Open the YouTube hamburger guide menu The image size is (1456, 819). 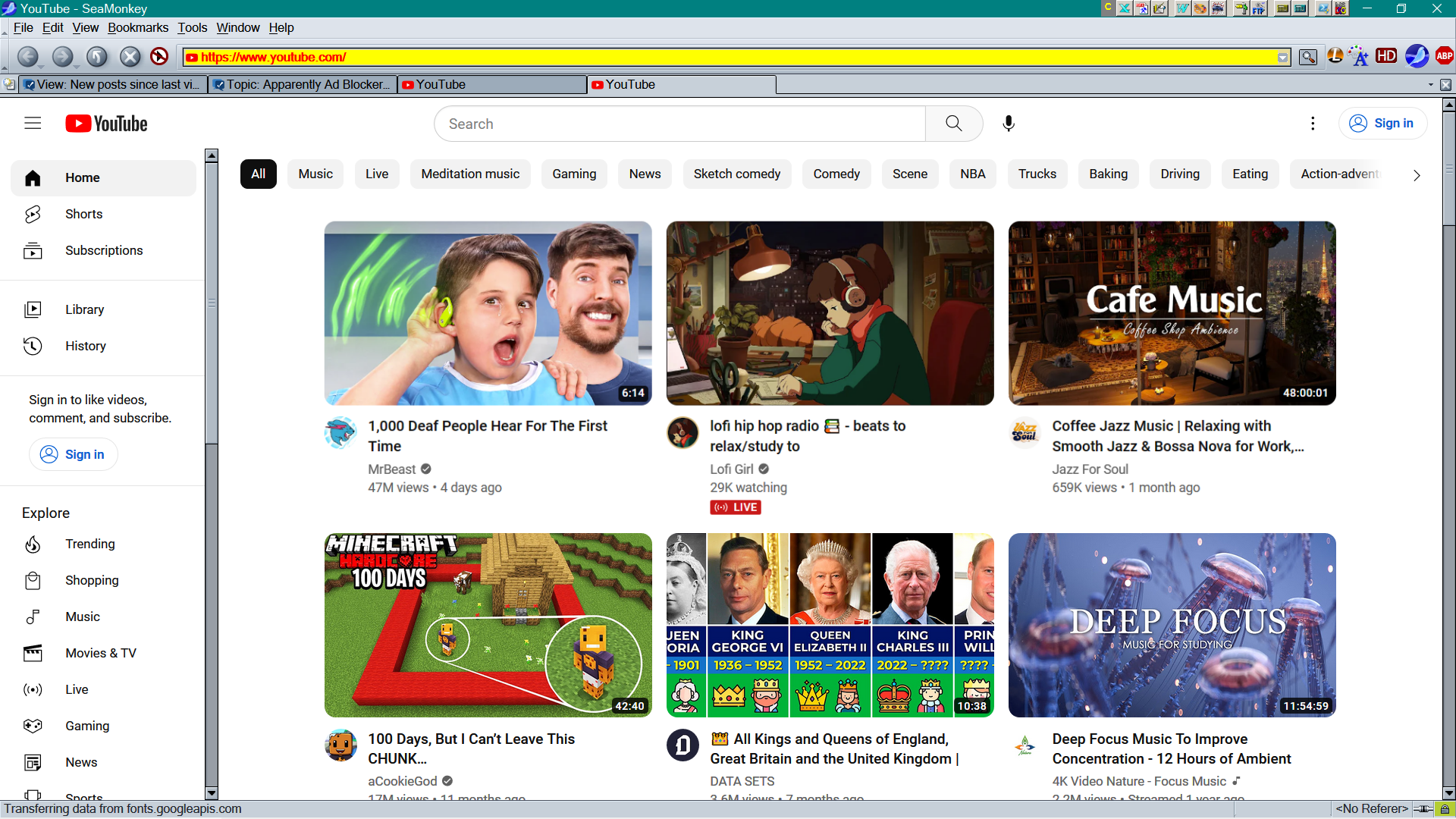point(33,123)
